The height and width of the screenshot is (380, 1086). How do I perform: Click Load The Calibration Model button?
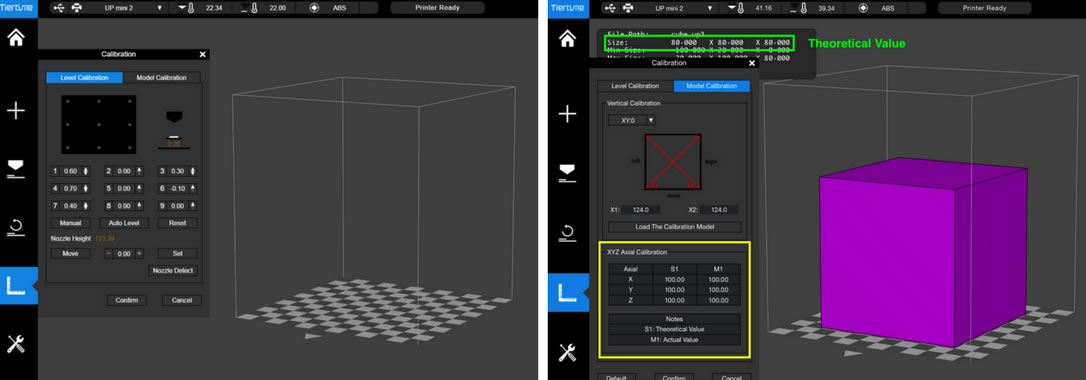tap(675, 227)
